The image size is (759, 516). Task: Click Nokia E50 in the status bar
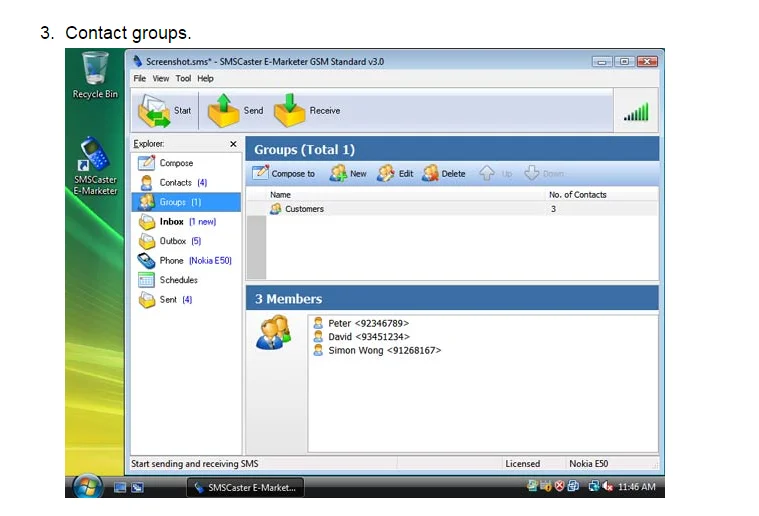589,464
